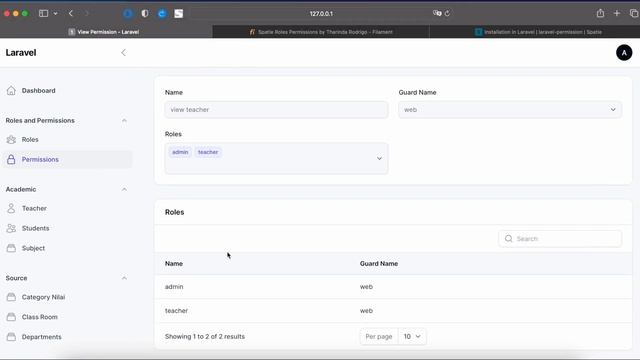This screenshot has width=640, height=360.
Task: Sort by the Guard Name column header
Action: [x=379, y=264]
